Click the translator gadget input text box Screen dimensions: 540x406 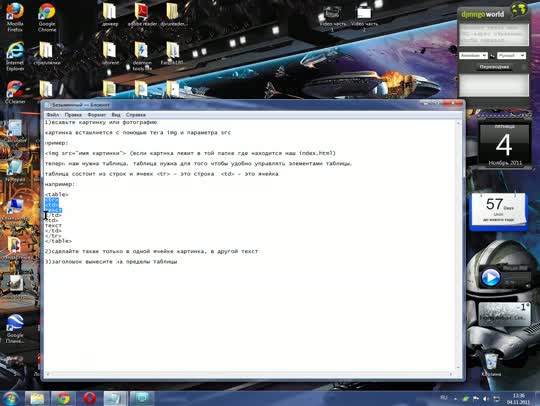pyautogui.click(x=494, y=34)
